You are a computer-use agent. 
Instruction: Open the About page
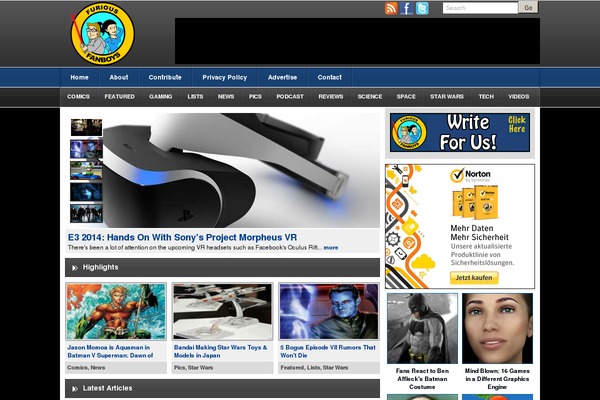119,78
